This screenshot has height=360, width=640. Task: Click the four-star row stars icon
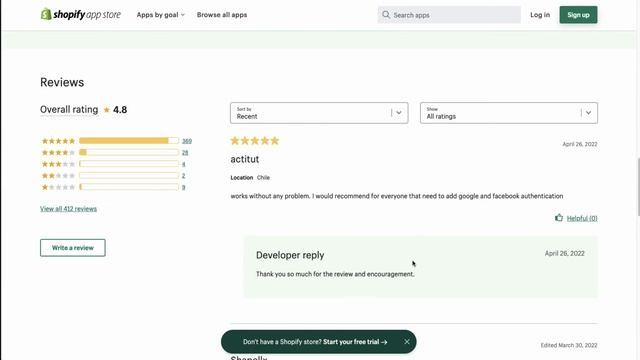pyautogui.click(x=58, y=152)
